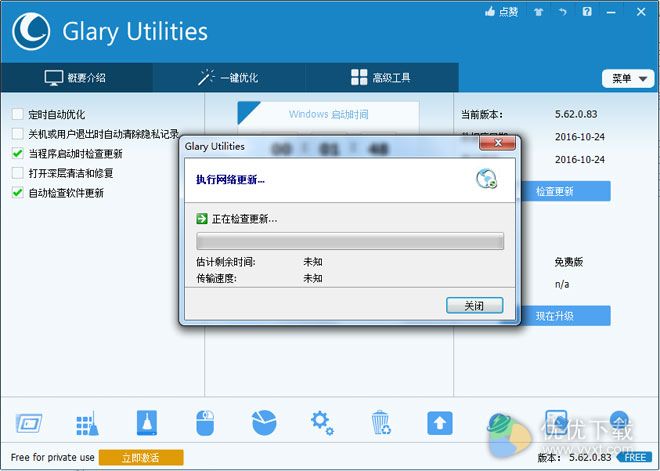Uncheck 自动检查软件更新 option
This screenshot has height=471, width=660.
click(x=18, y=193)
